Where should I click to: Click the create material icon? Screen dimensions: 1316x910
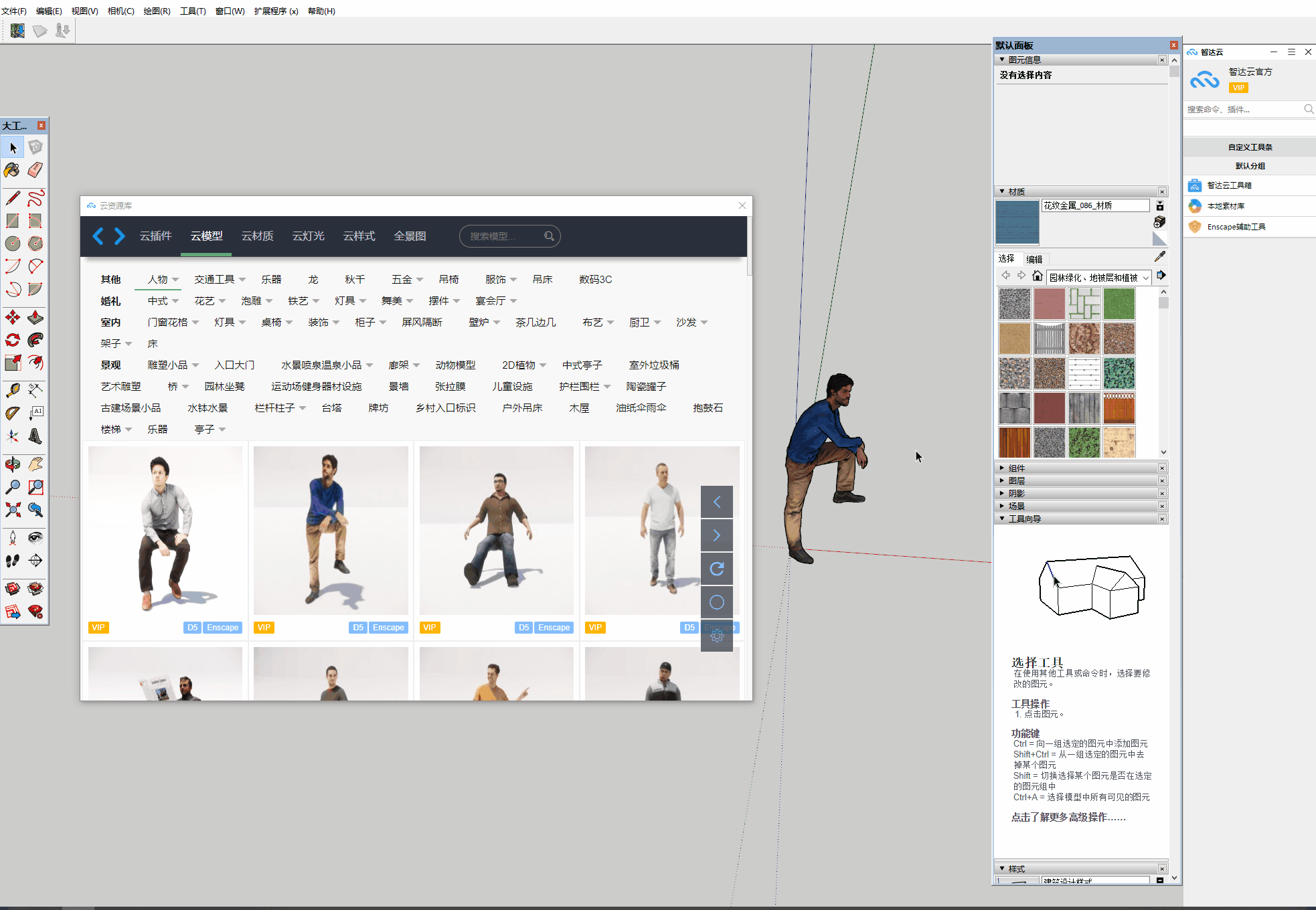(x=1159, y=221)
